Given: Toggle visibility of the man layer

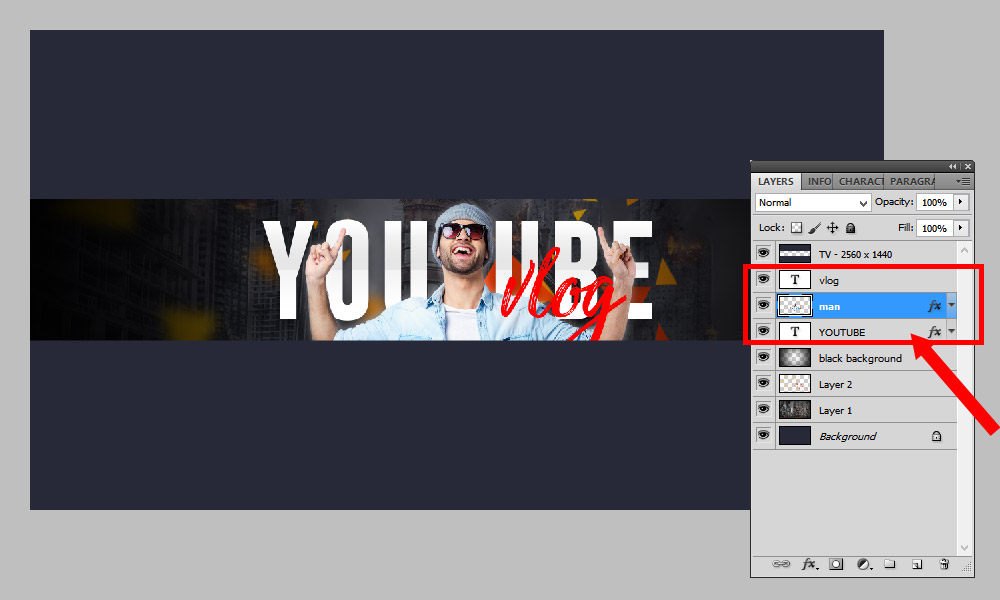Looking at the screenshot, I should pyautogui.click(x=763, y=305).
